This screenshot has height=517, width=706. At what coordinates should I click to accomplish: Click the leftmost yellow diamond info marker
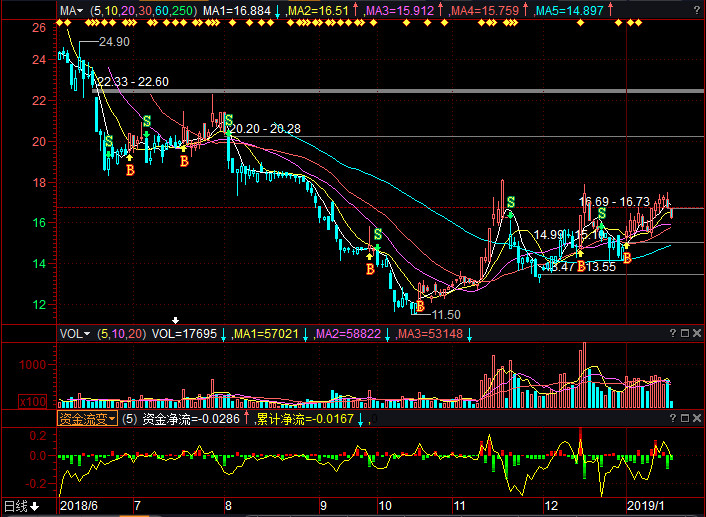(61, 23)
